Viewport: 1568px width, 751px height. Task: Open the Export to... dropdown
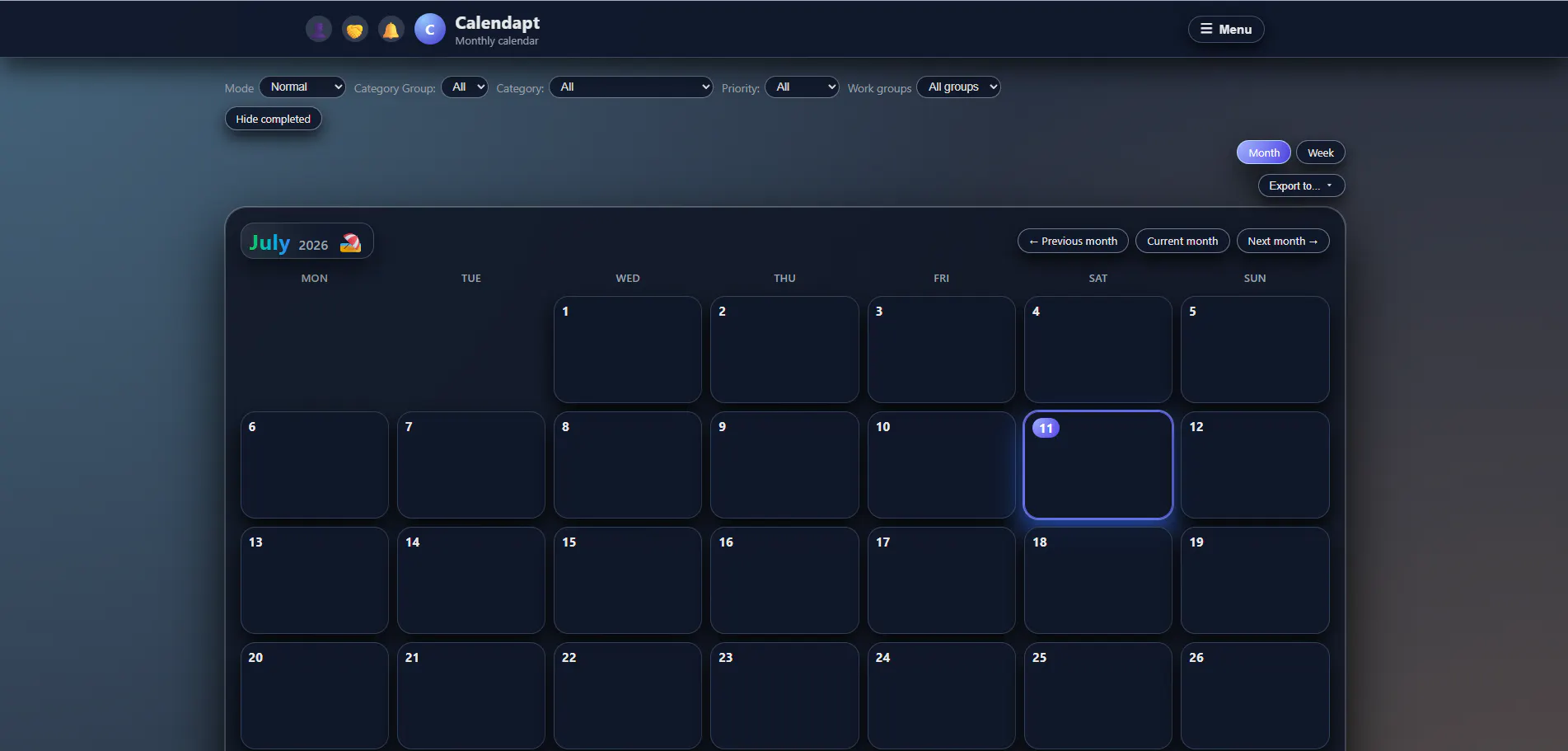point(1301,185)
